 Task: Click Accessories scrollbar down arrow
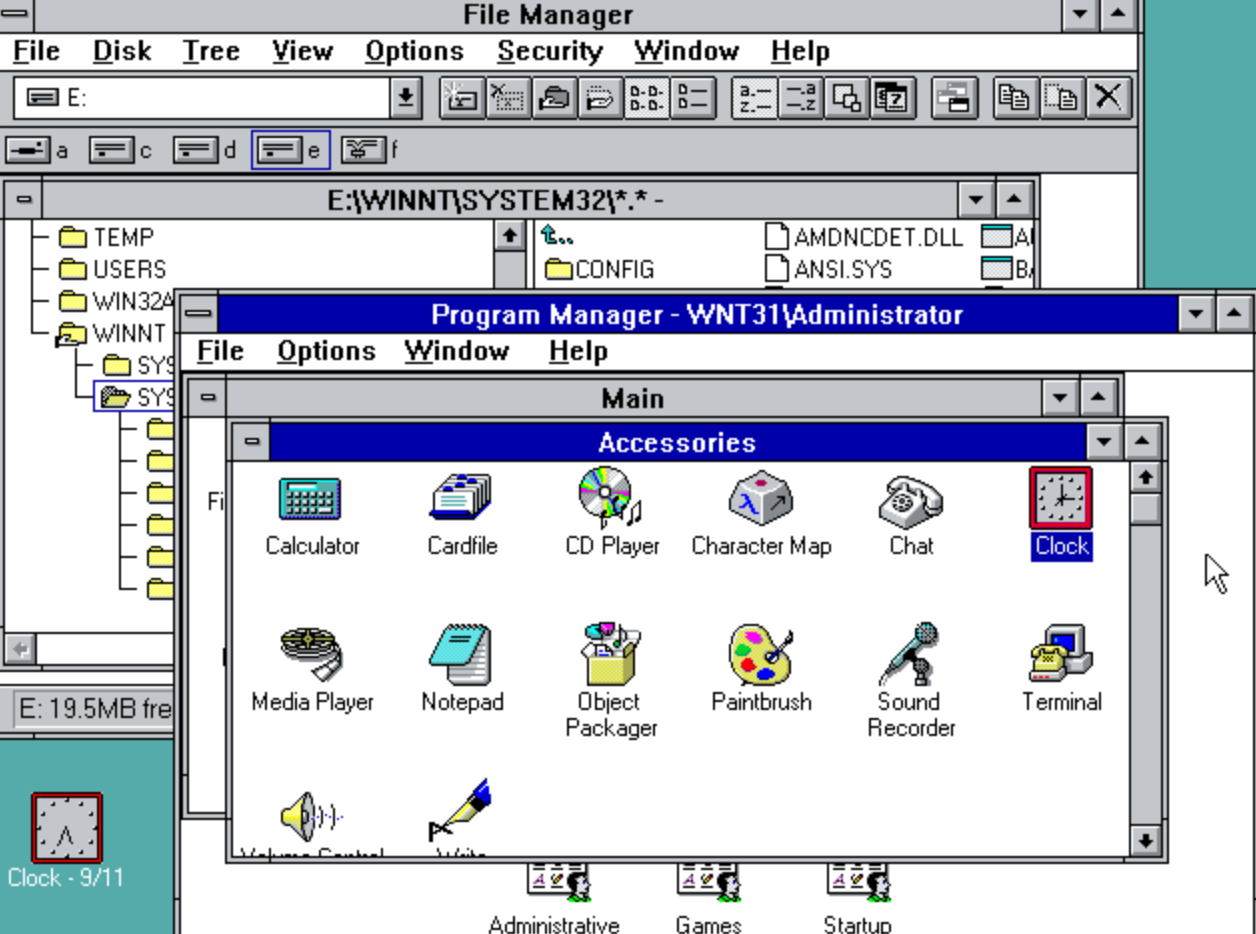tap(1146, 840)
